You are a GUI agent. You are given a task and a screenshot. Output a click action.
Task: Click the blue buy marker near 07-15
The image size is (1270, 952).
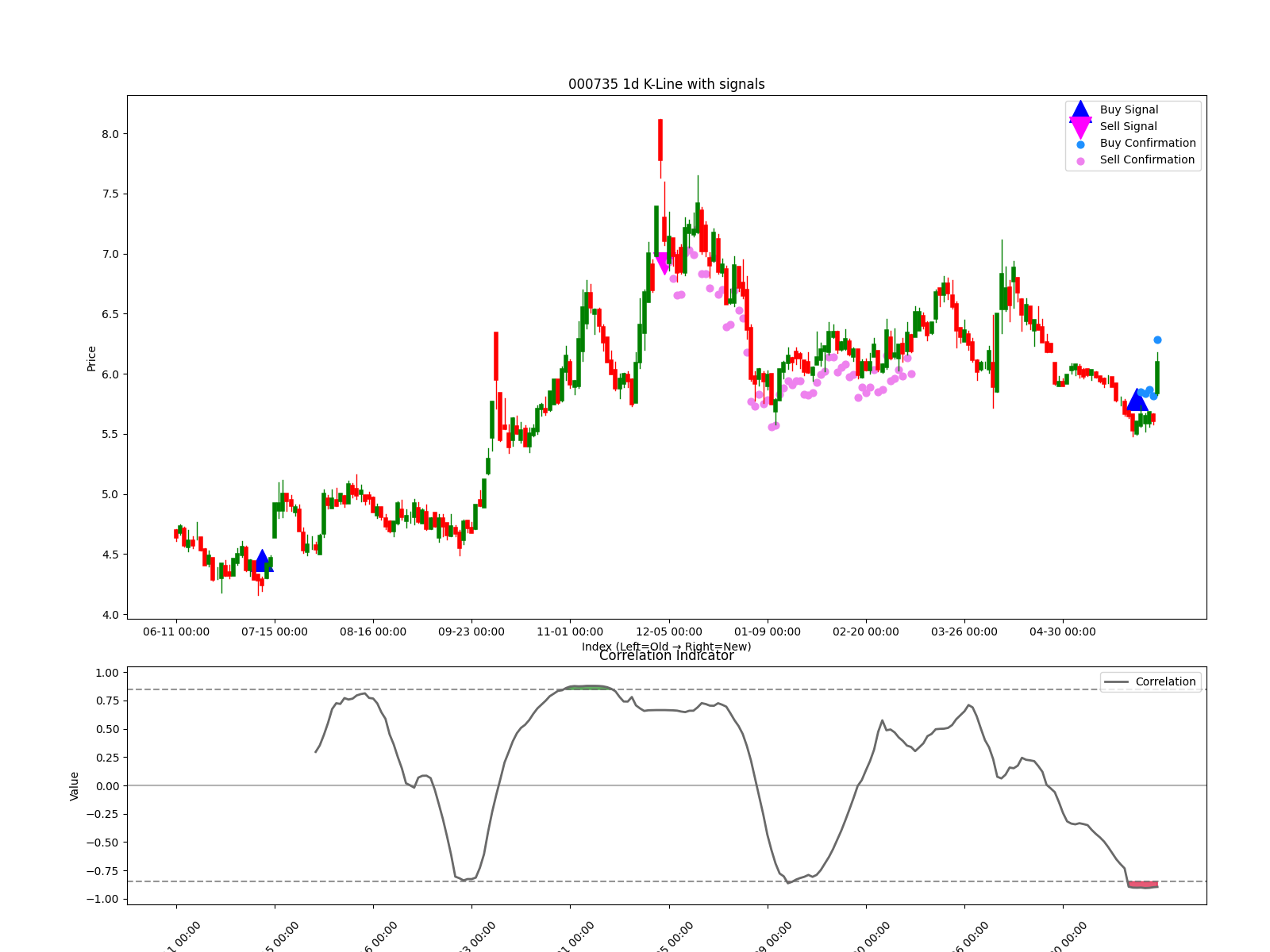[263, 561]
